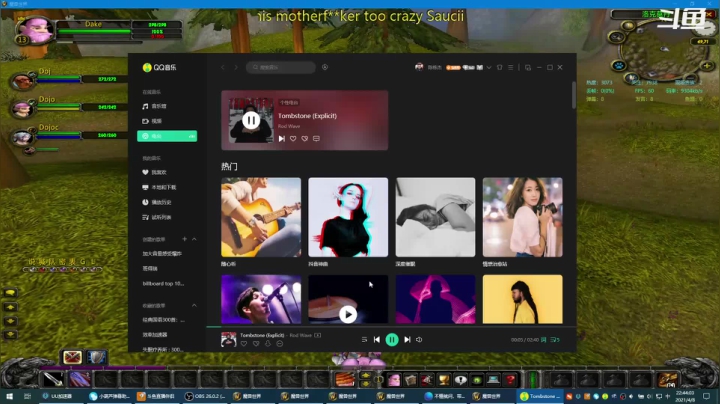Play the drum cymbal station

click(348, 314)
